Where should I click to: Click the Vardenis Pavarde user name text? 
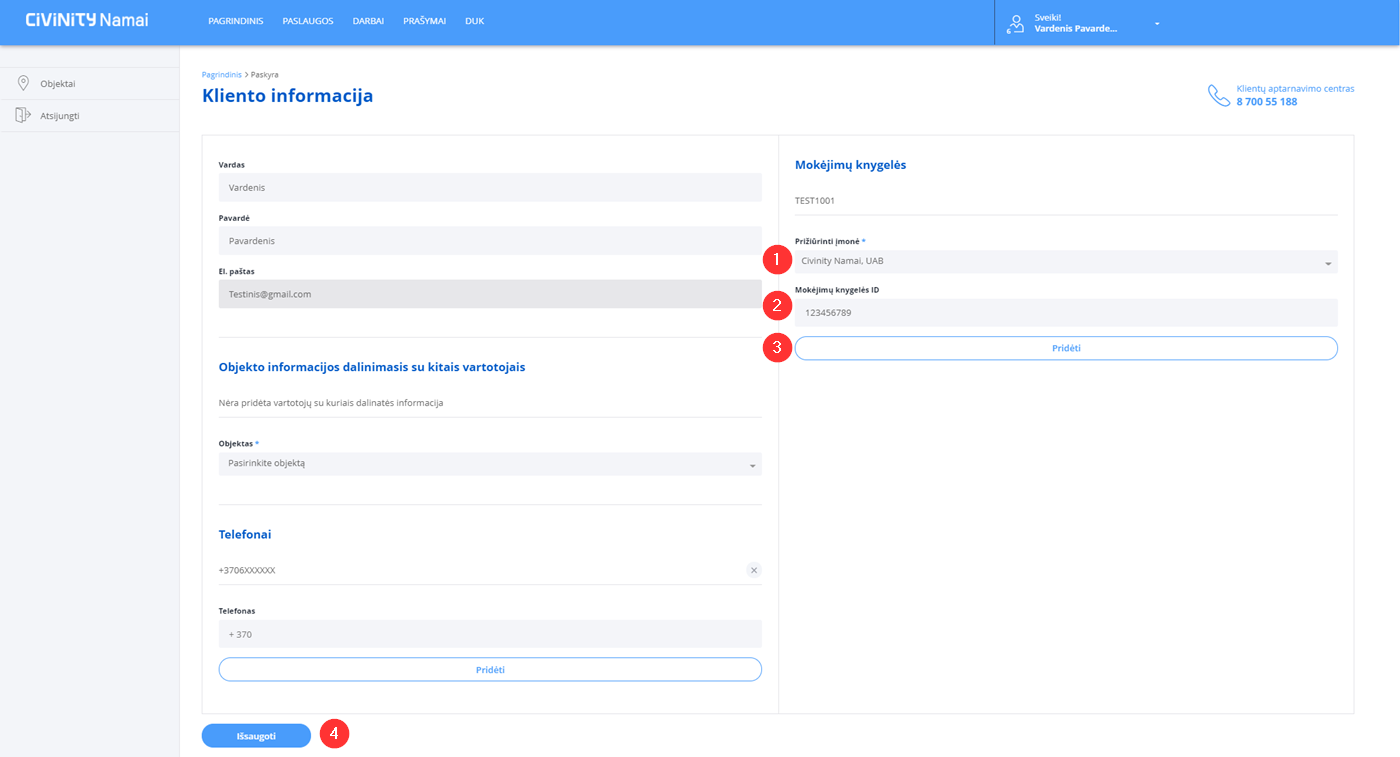(1076, 29)
